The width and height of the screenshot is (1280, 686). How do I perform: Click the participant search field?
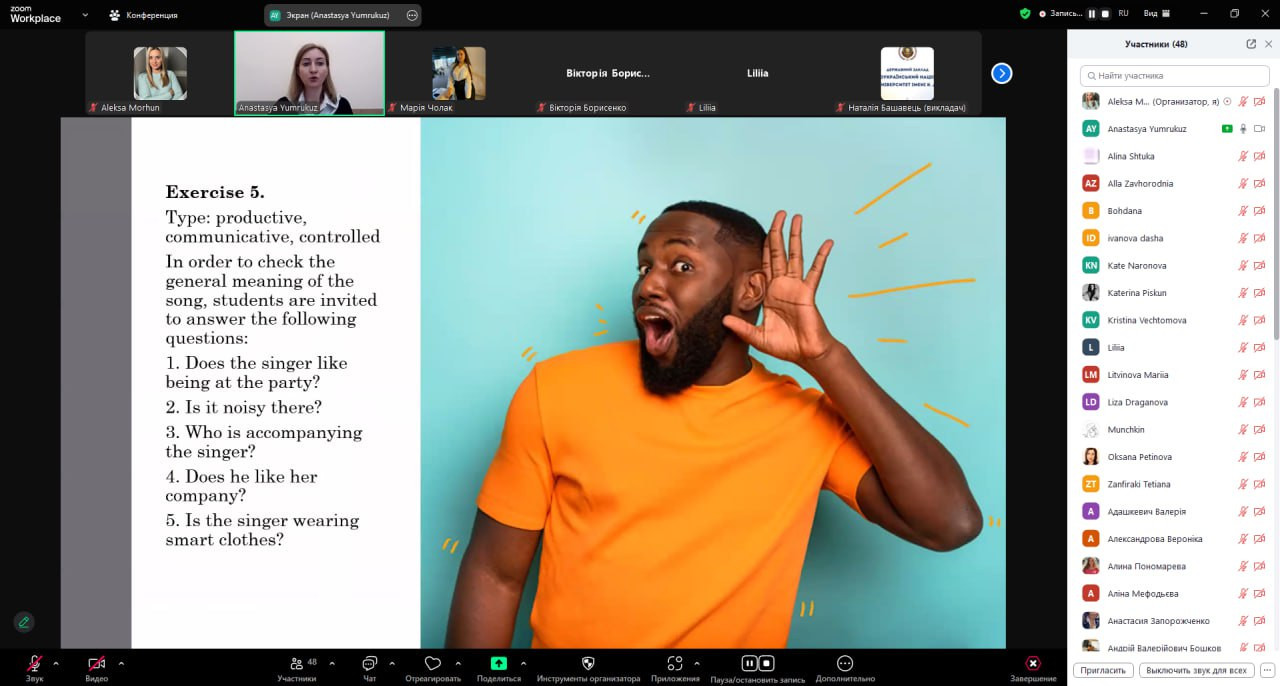click(x=1175, y=76)
